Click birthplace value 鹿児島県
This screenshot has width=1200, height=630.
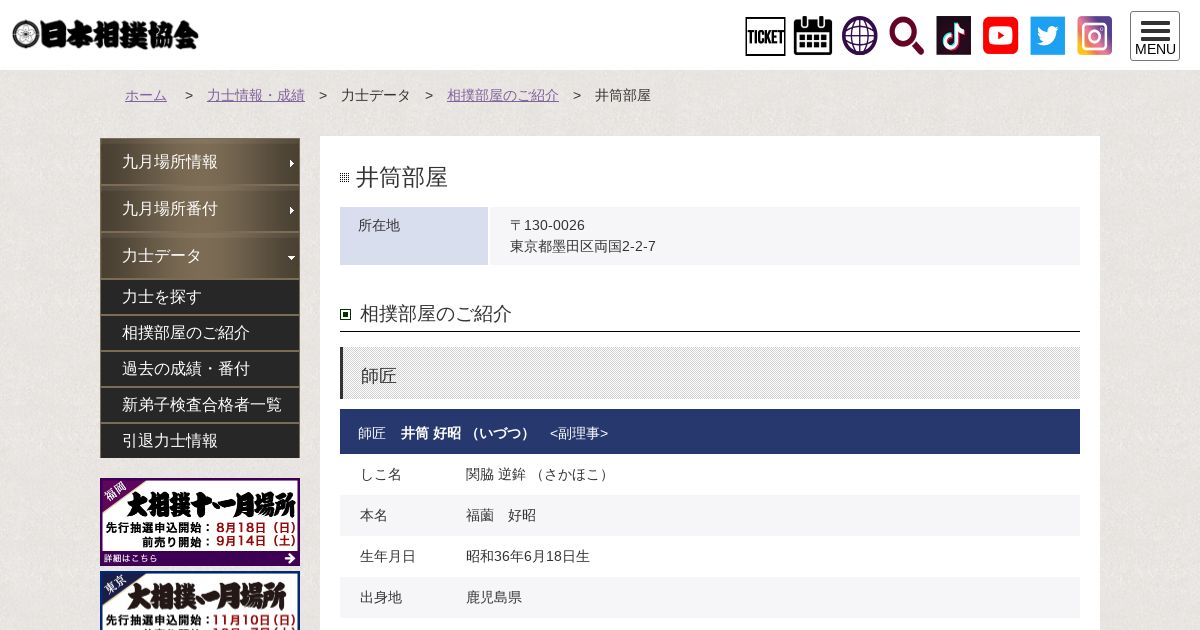click(x=494, y=597)
